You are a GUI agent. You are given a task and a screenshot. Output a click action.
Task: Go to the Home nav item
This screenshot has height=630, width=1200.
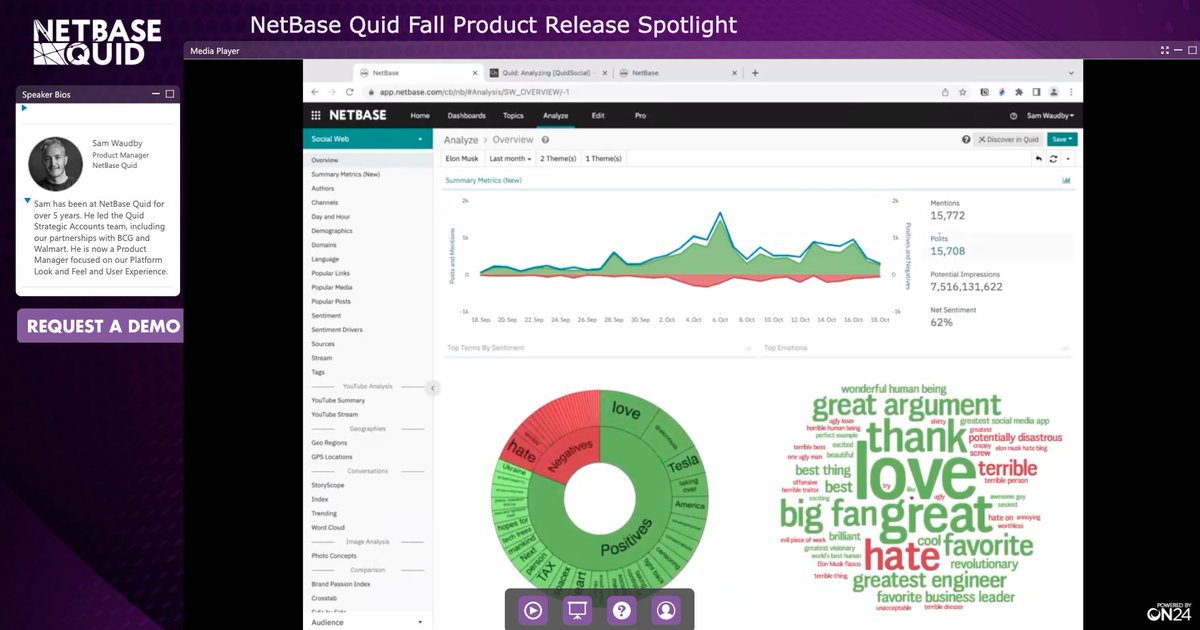(x=420, y=115)
